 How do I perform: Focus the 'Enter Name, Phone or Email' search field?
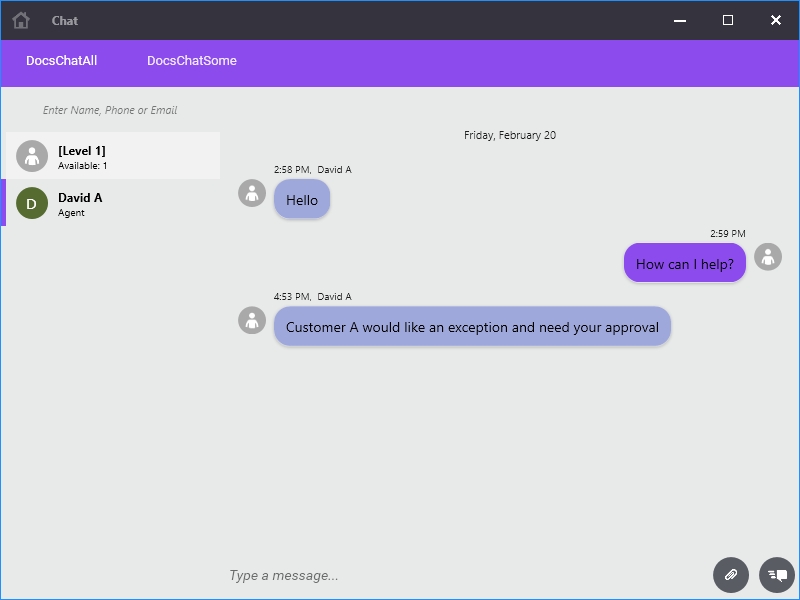click(x=110, y=110)
